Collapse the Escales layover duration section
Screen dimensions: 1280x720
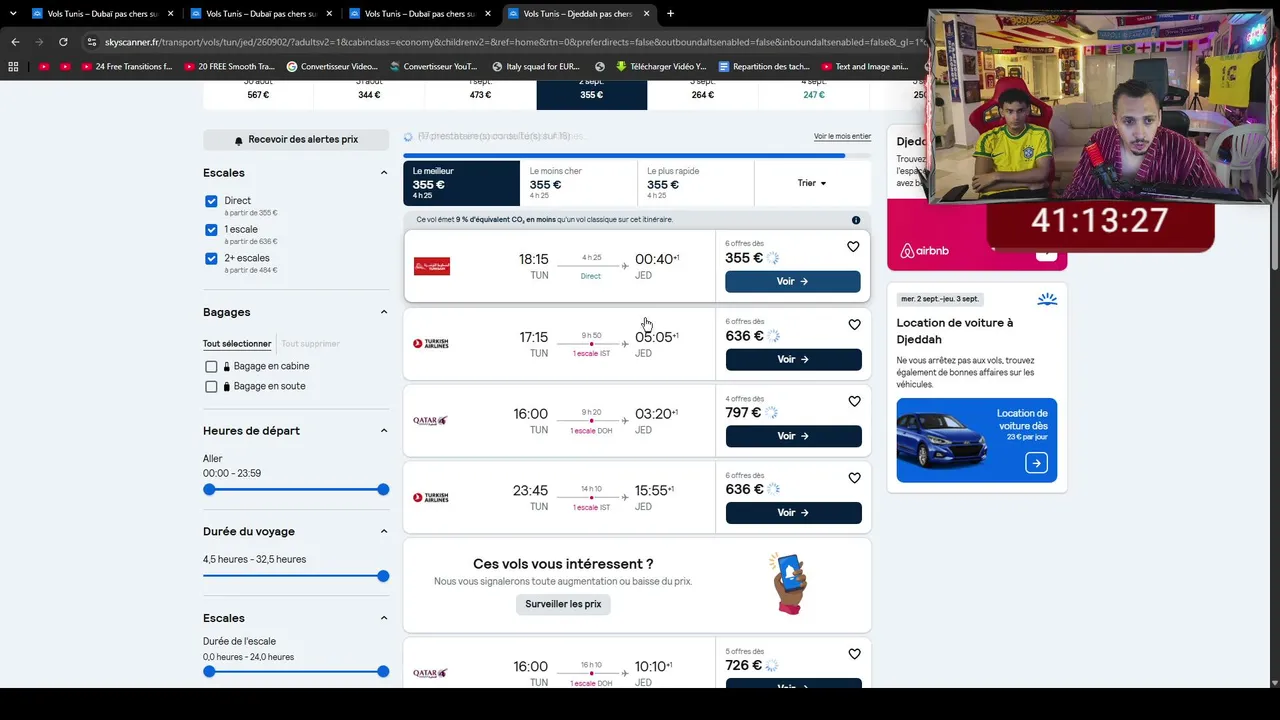pos(383,618)
